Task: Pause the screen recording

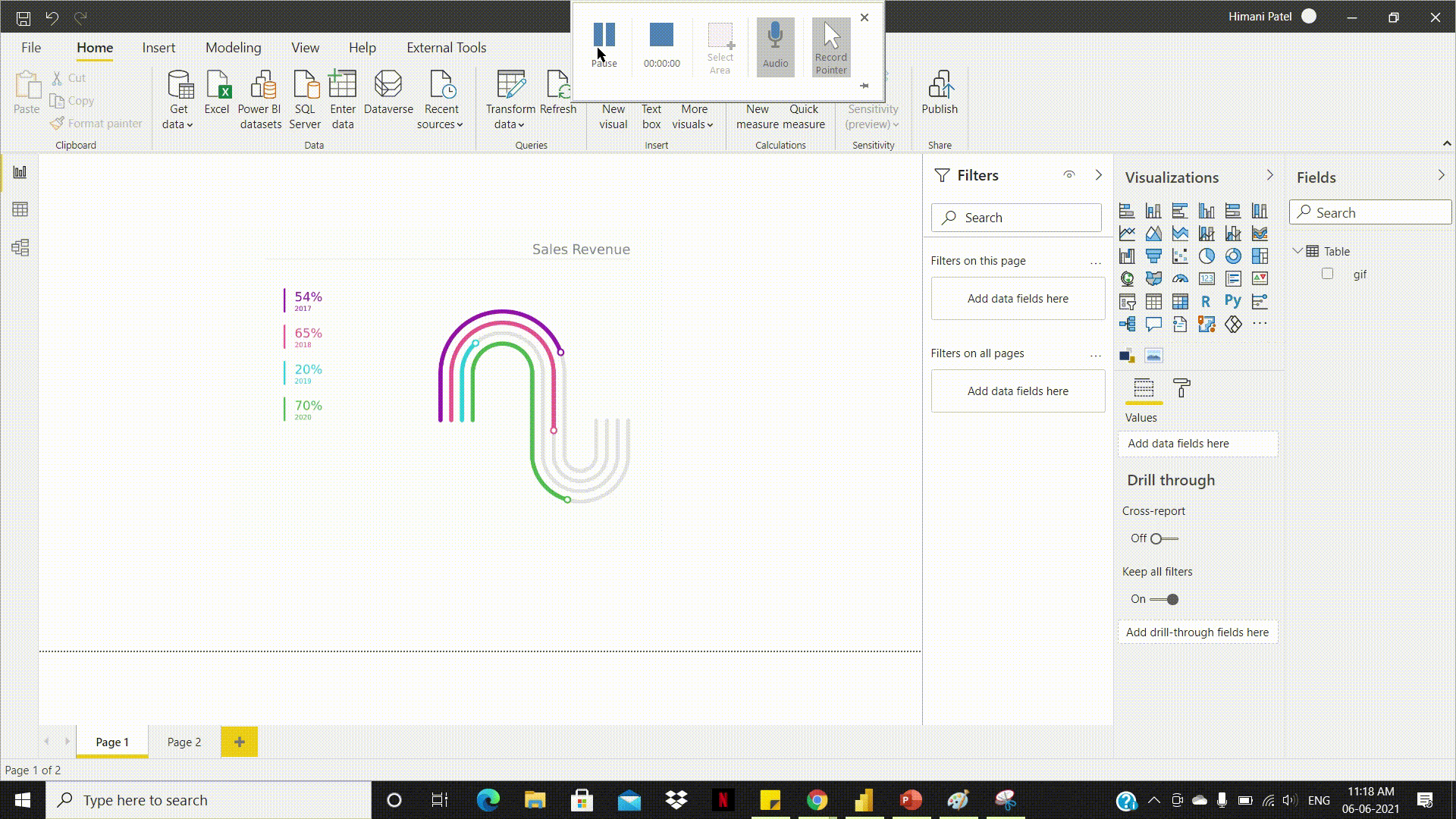Action: (604, 45)
